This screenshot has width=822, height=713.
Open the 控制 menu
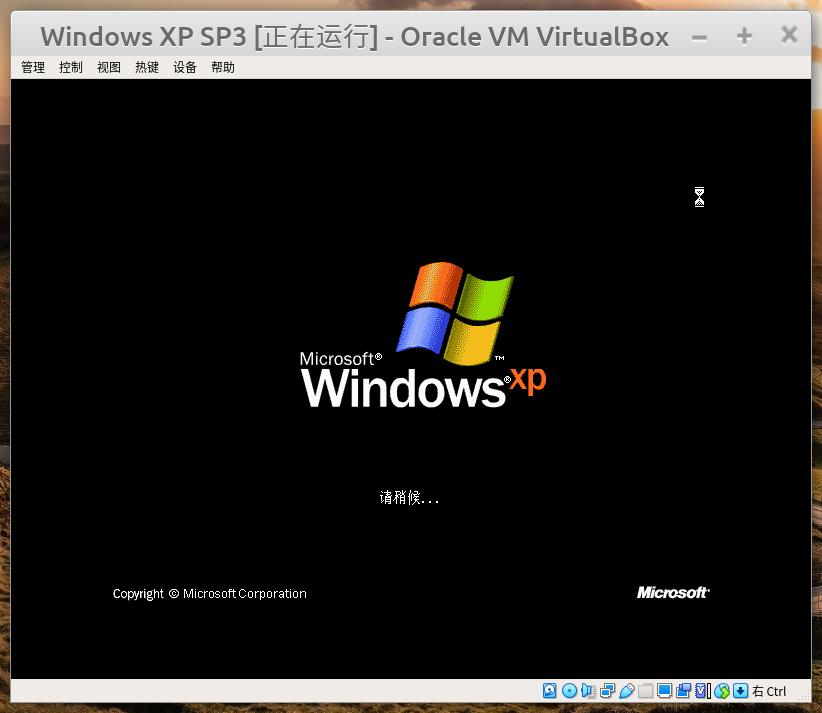click(70, 67)
